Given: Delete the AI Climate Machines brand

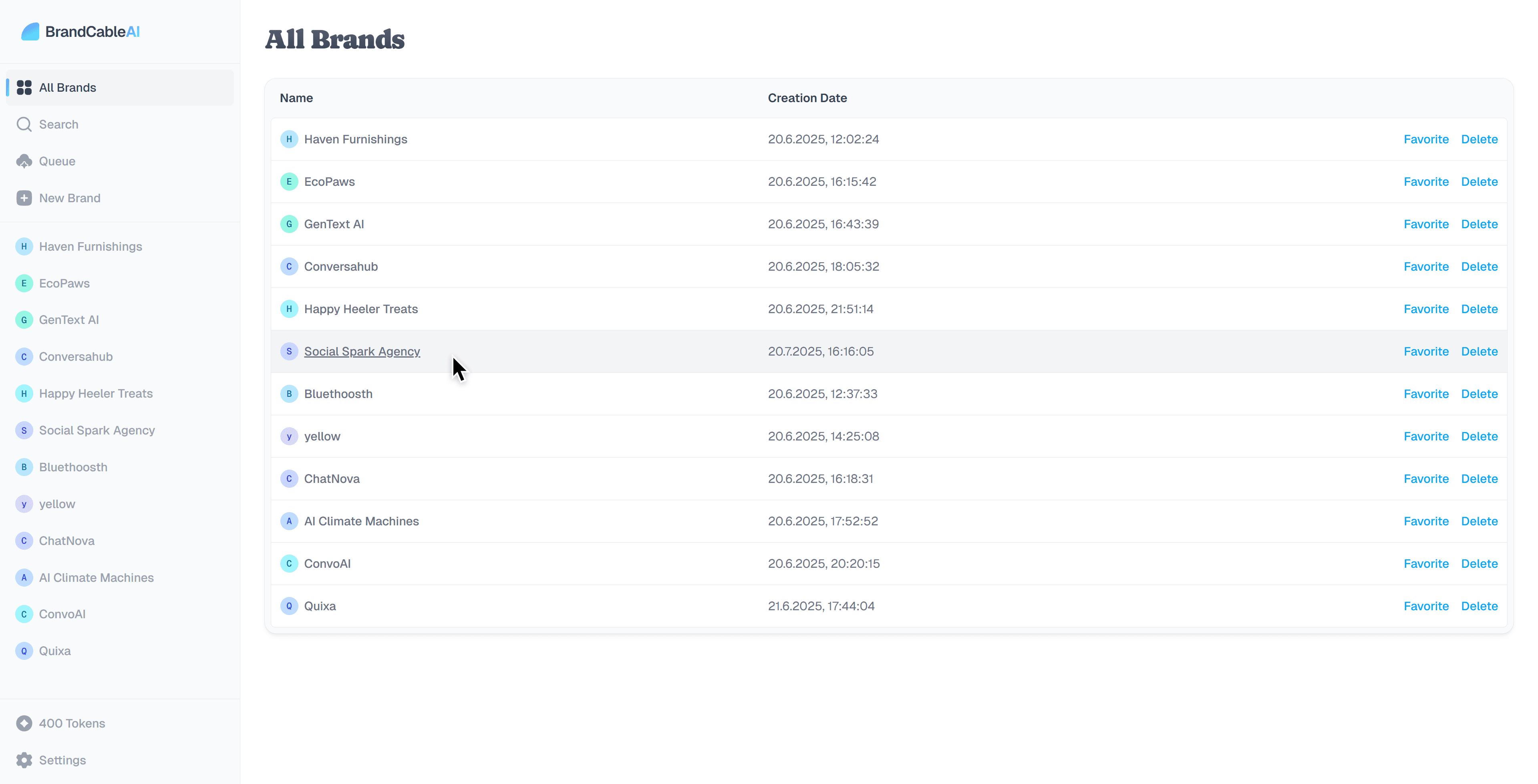Looking at the screenshot, I should coord(1479,521).
